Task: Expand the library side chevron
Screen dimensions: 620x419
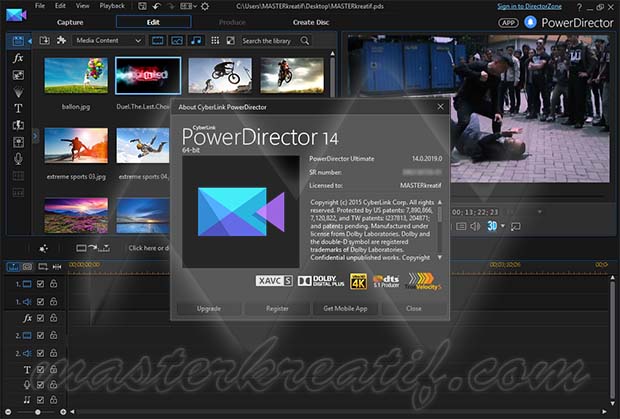Action: 35,136
